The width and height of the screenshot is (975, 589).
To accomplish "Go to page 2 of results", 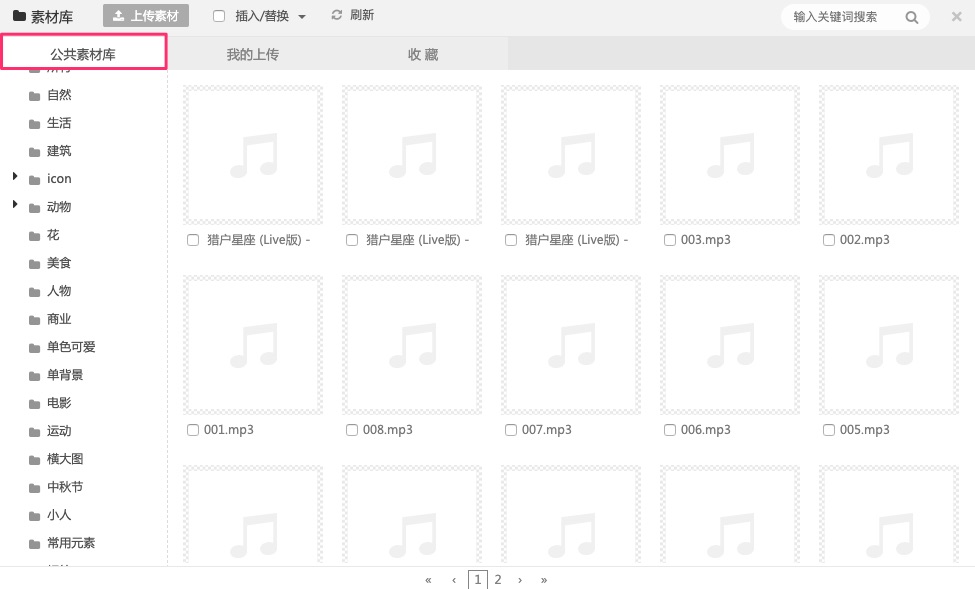I will 497,579.
